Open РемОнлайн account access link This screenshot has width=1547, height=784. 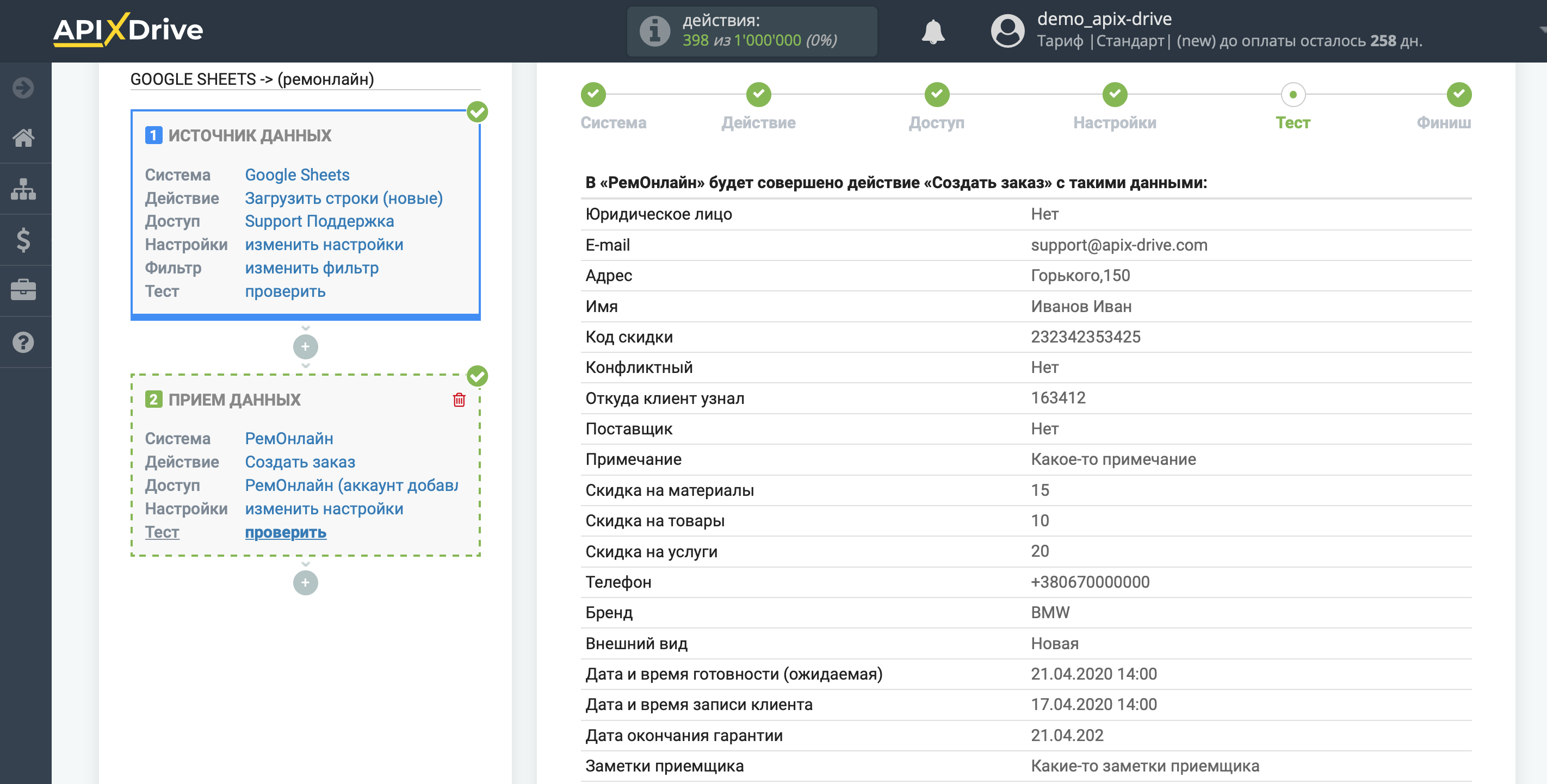coord(351,485)
